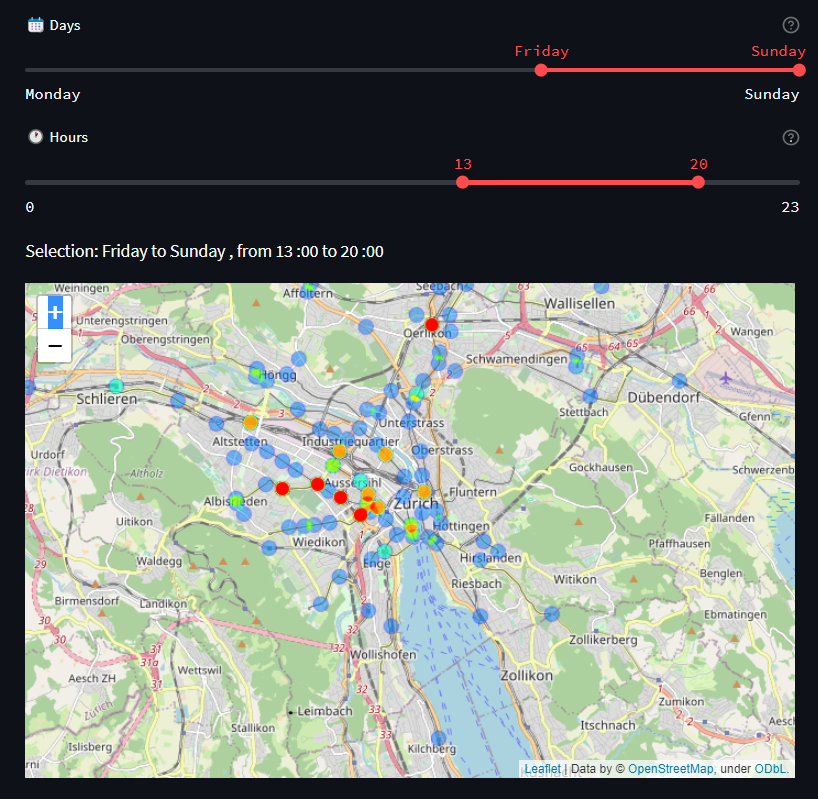Viewport: 818px width, 799px height.
Task: Click the calendar icon beside the Days label
Action: click(x=33, y=24)
